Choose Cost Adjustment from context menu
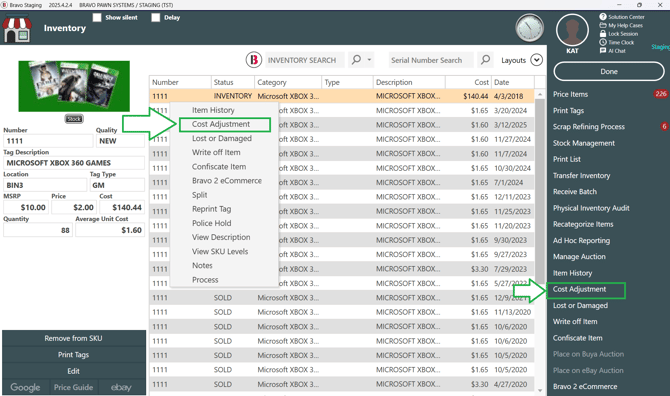The height and width of the screenshot is (396, 670). (220, 124)
